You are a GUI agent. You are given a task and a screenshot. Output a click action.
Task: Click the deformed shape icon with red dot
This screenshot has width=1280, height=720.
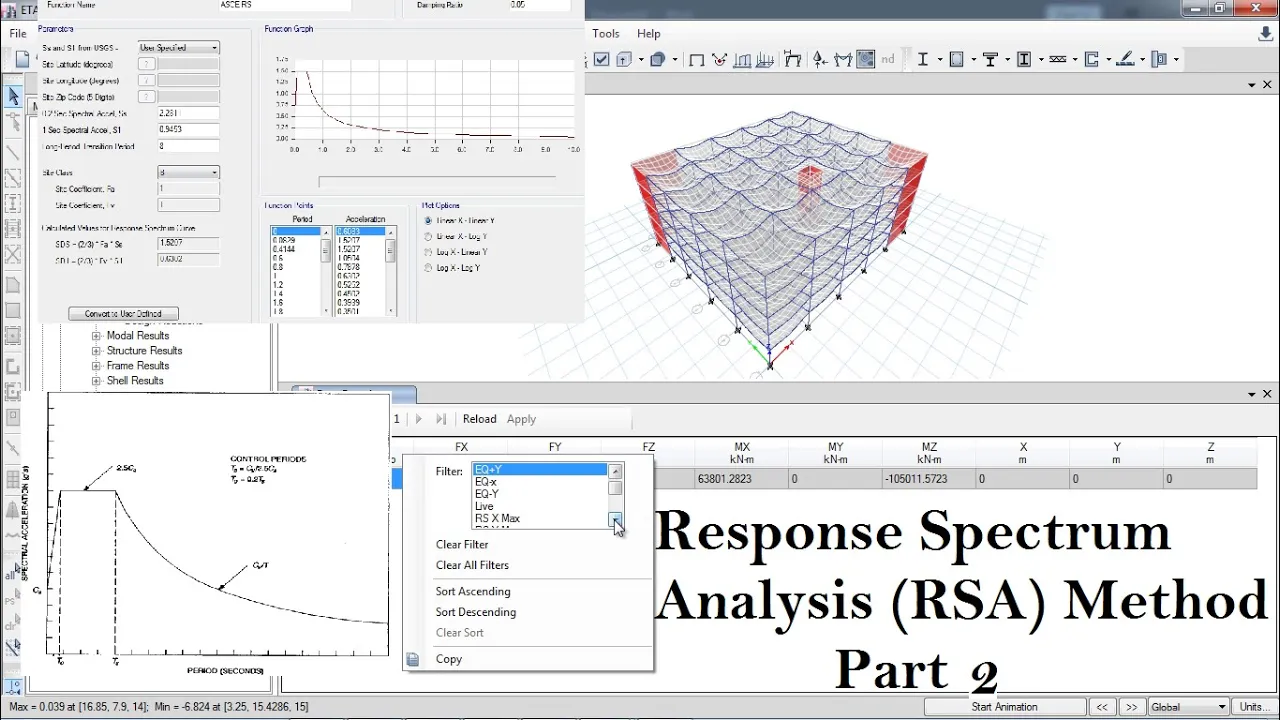point(720,60)
